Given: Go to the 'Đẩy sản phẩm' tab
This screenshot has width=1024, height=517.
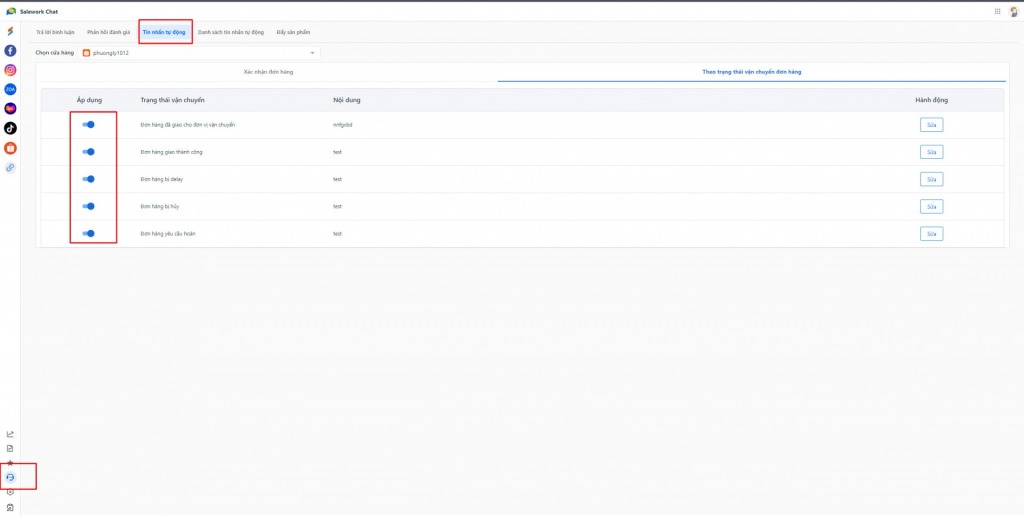Looking at the screenshot, I should [293, 32].
